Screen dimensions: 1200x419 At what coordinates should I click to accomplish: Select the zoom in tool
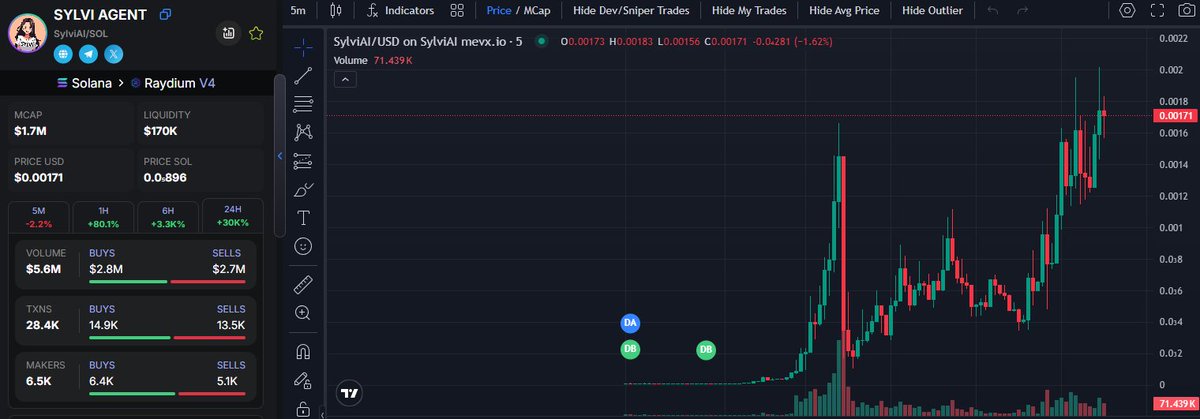(304, 313)
